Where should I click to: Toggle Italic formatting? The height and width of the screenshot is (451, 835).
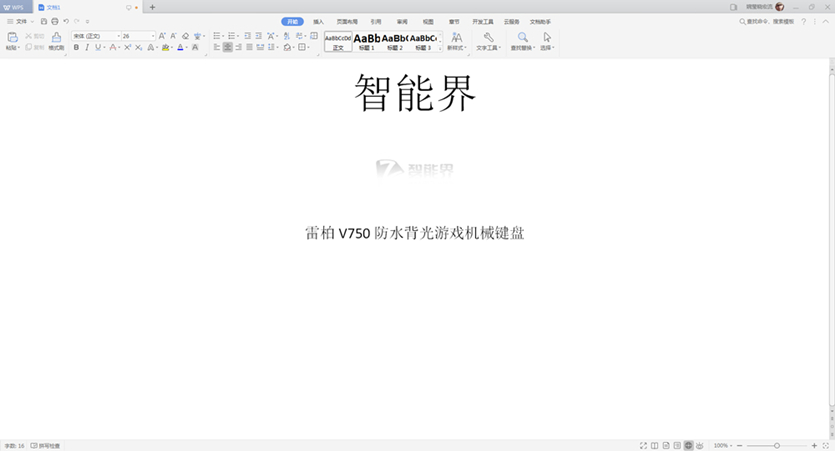click(87, 47)
